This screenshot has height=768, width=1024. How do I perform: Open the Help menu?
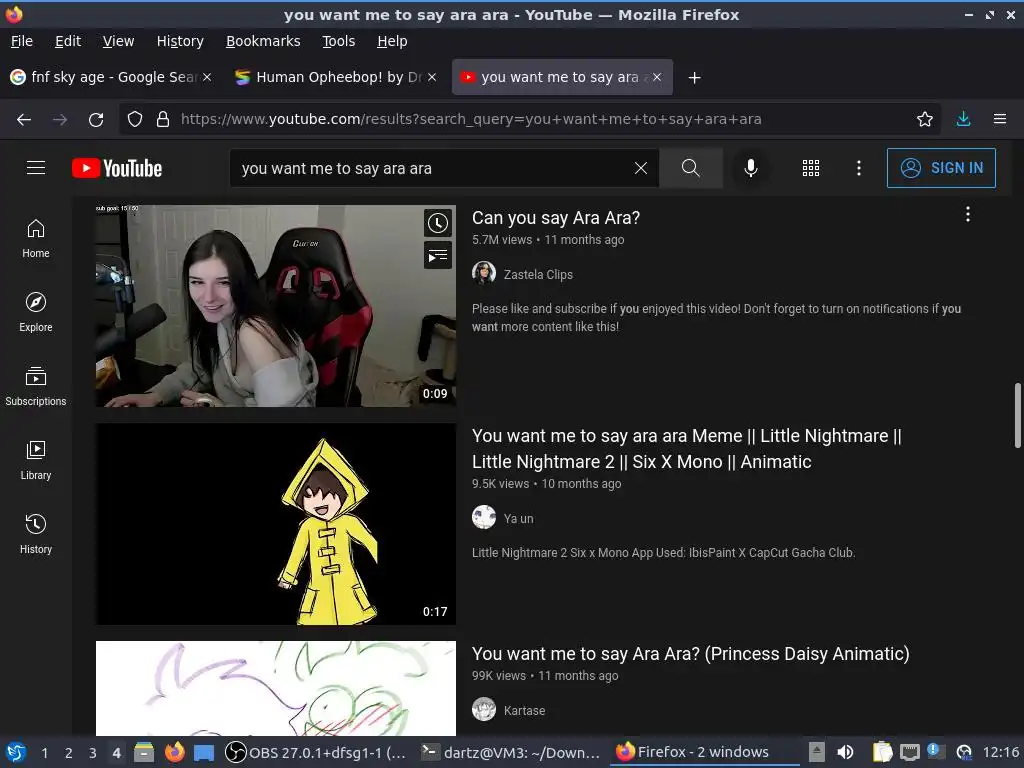coord(392,41)
